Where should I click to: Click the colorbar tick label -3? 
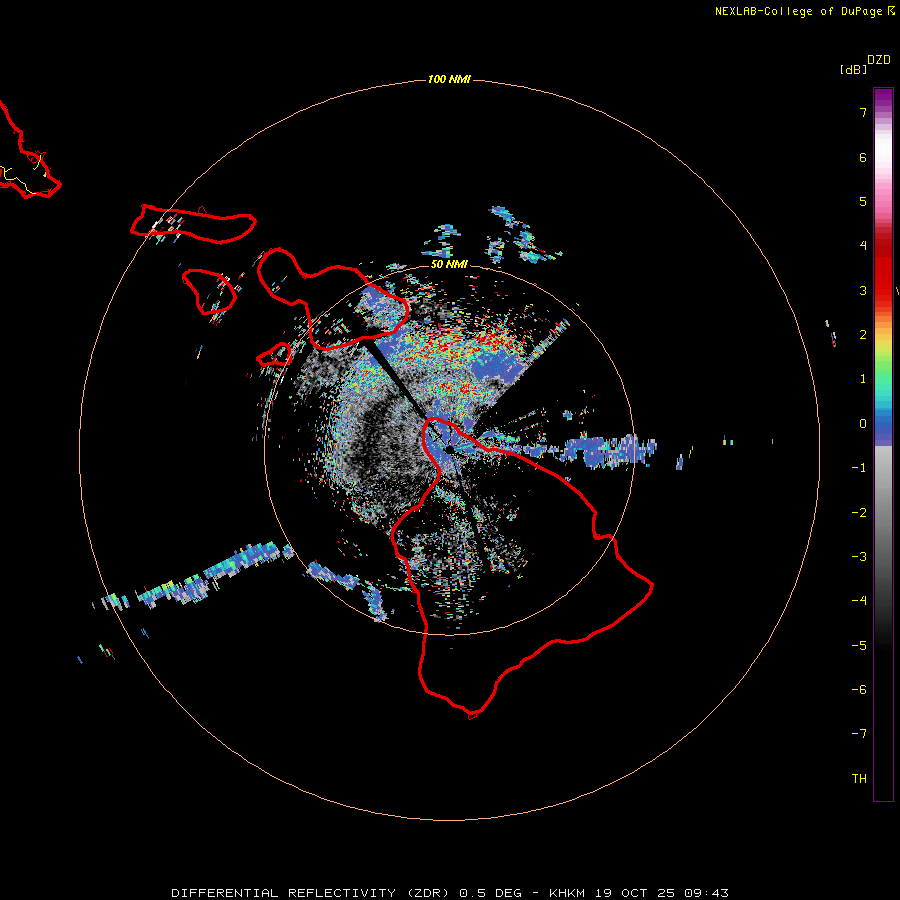point(859,557)
